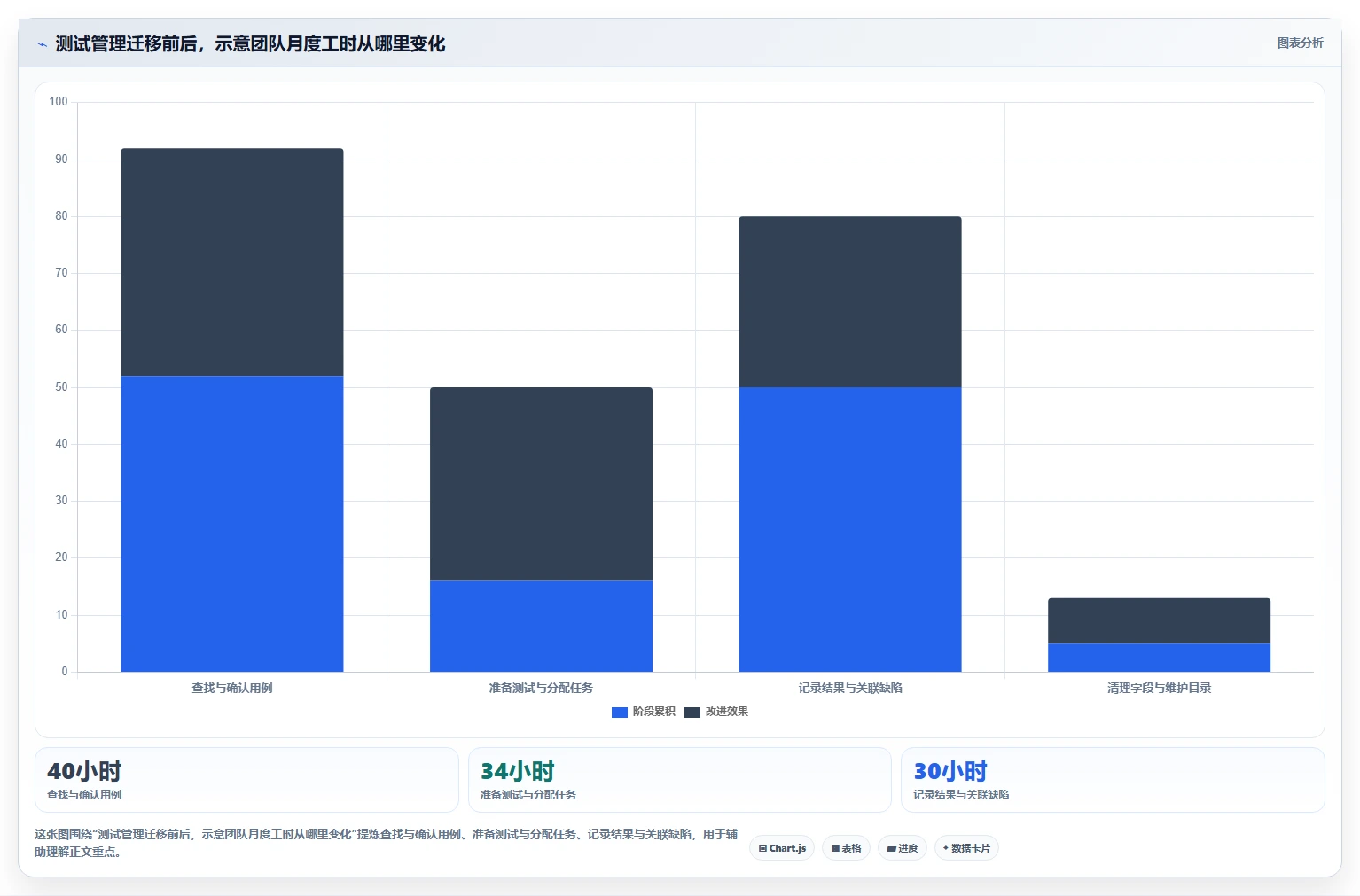The height and width of the screenshot is (896, 1360).
Task: Toggle the blue 阶段累积 legend swatch
Action: pos(620,712)
